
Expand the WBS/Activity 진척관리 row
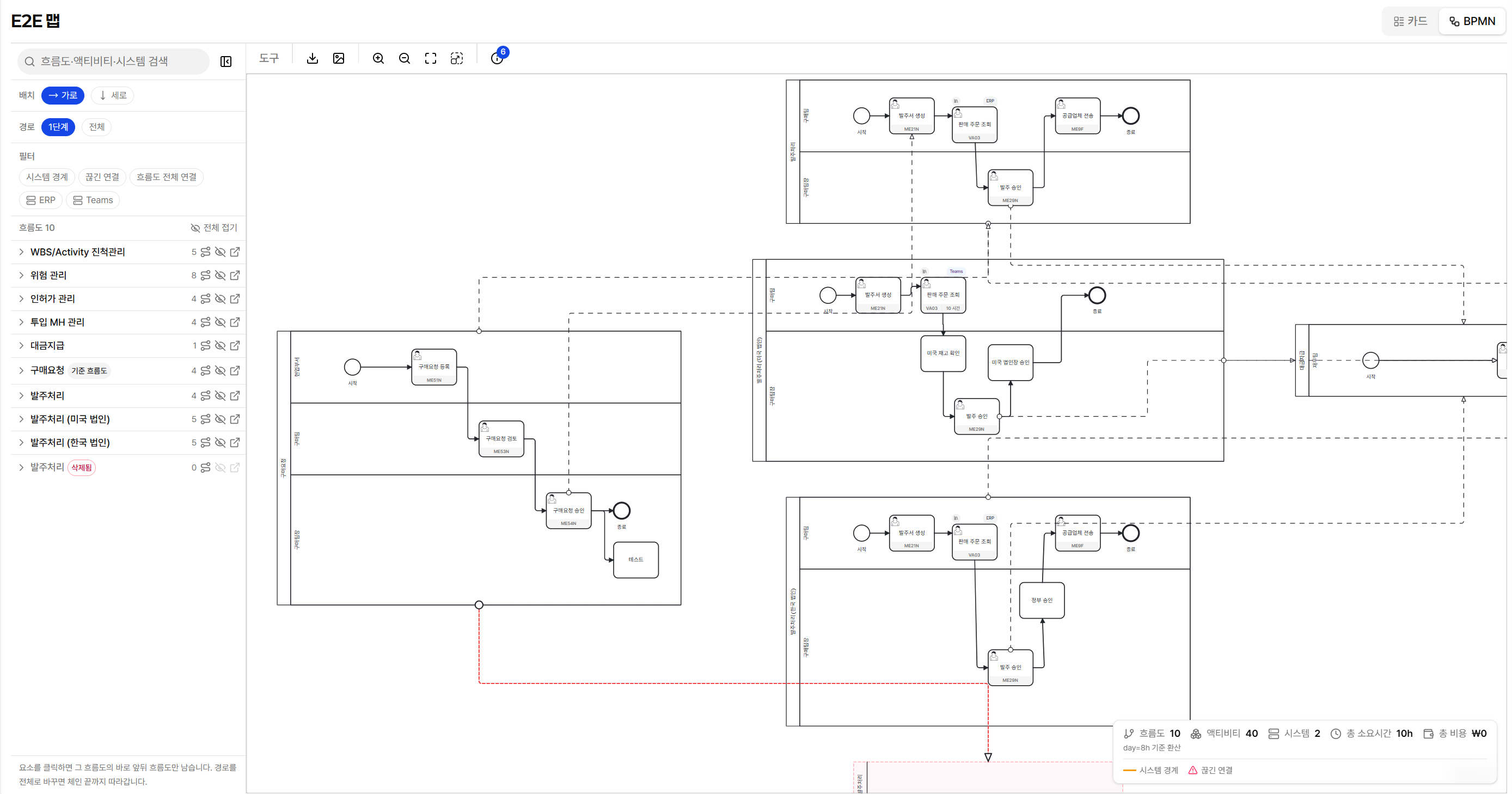pos(21,252)
